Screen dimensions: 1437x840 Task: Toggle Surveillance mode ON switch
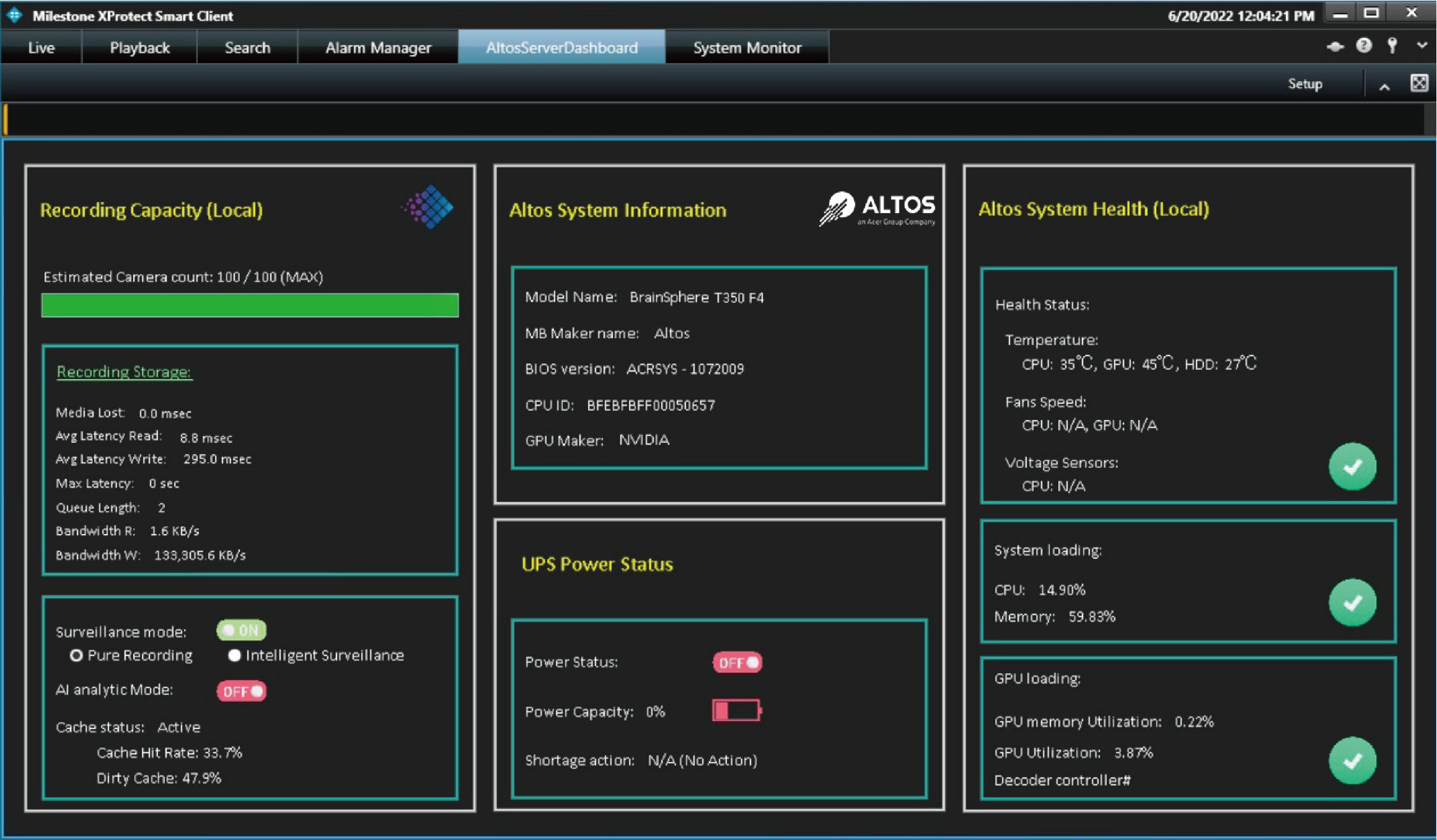pyautogui.click(x=241, y=631)
